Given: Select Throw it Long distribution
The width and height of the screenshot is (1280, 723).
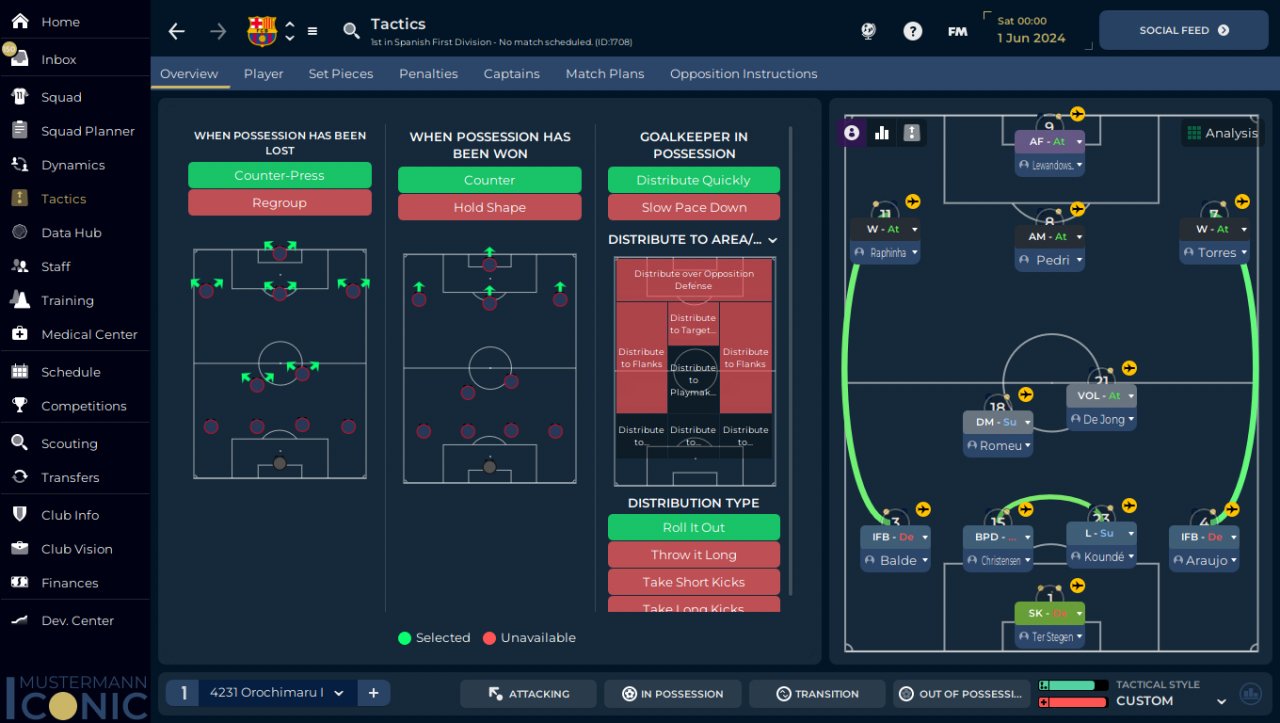Looking at the screenshot, I should (694, 555).
